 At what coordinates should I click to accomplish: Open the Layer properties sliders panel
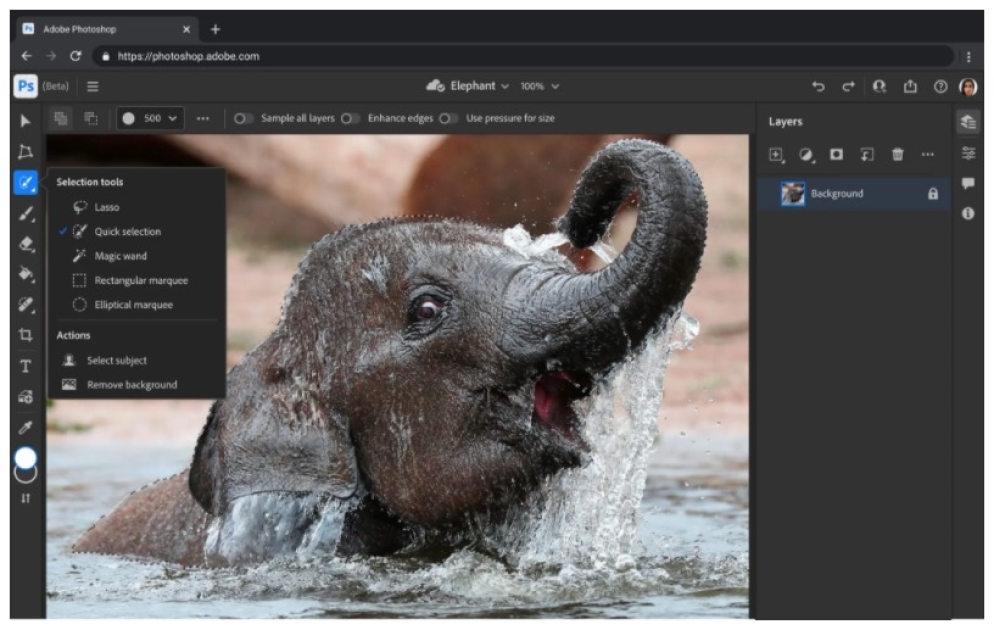(968, 153)
